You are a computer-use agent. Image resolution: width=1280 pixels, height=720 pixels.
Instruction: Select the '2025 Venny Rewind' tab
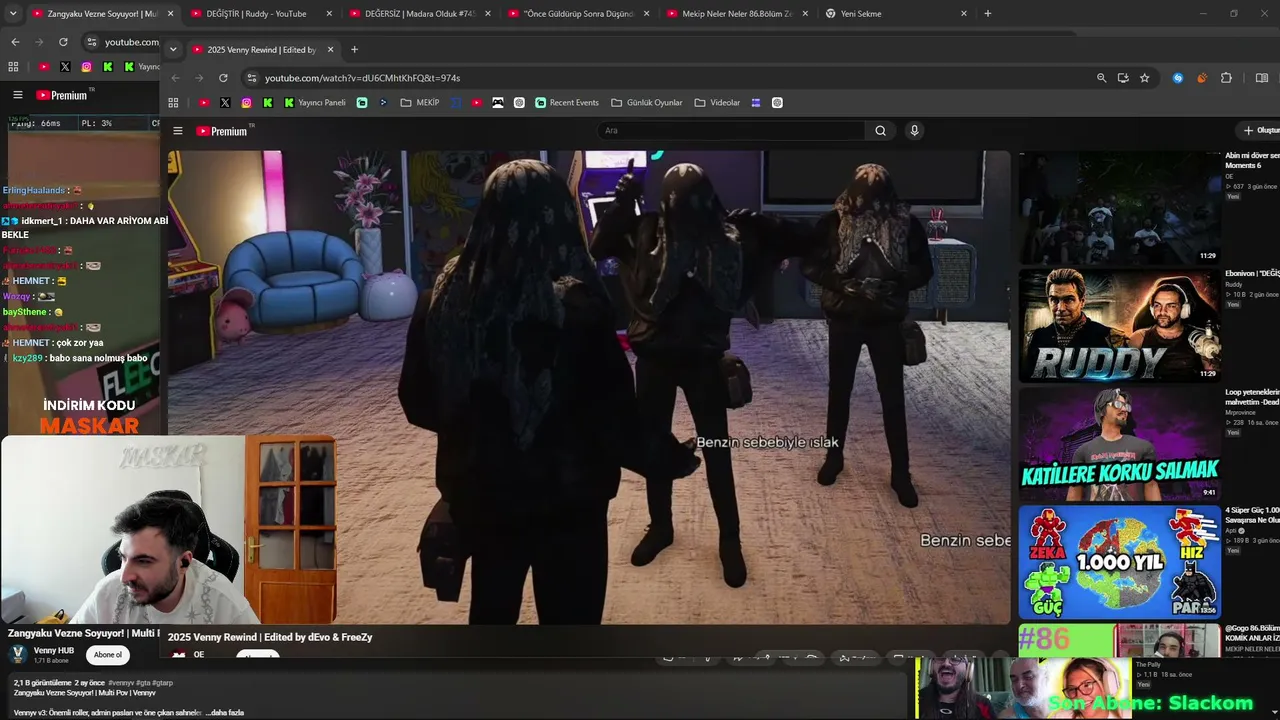pos(262,50)
